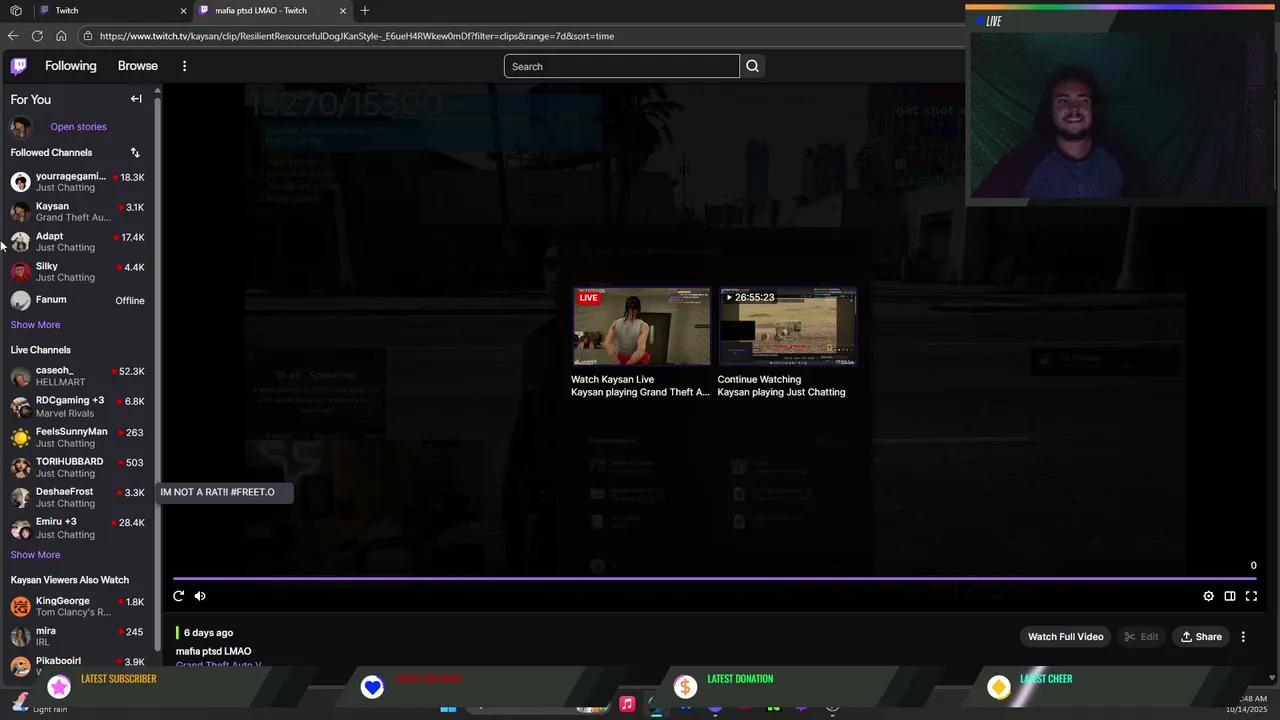Screen dimensions: 1280x720
Task: Show more followed channels
Action: pyautogui.click(x=35, y=325)
